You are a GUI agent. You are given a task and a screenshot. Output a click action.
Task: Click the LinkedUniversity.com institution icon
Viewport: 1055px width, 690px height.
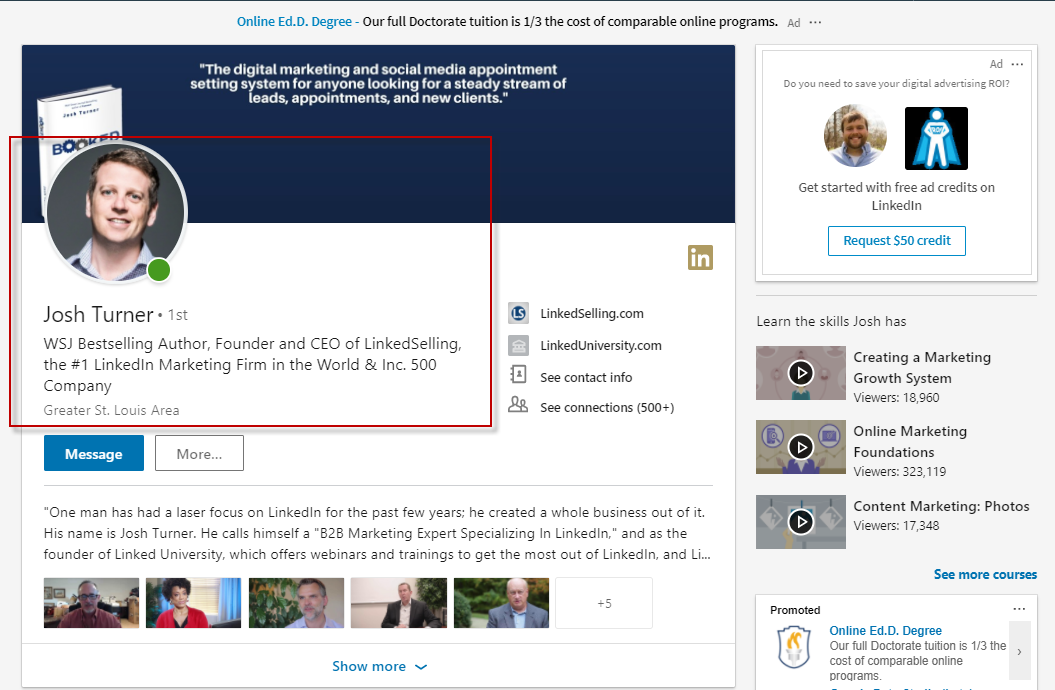click(x=518, y=346)
